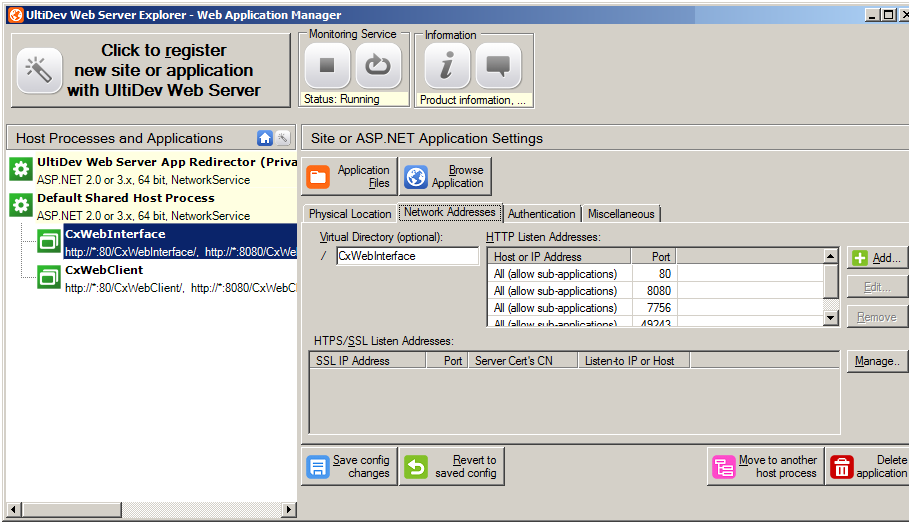Click the Product information label

pos(472,100)
